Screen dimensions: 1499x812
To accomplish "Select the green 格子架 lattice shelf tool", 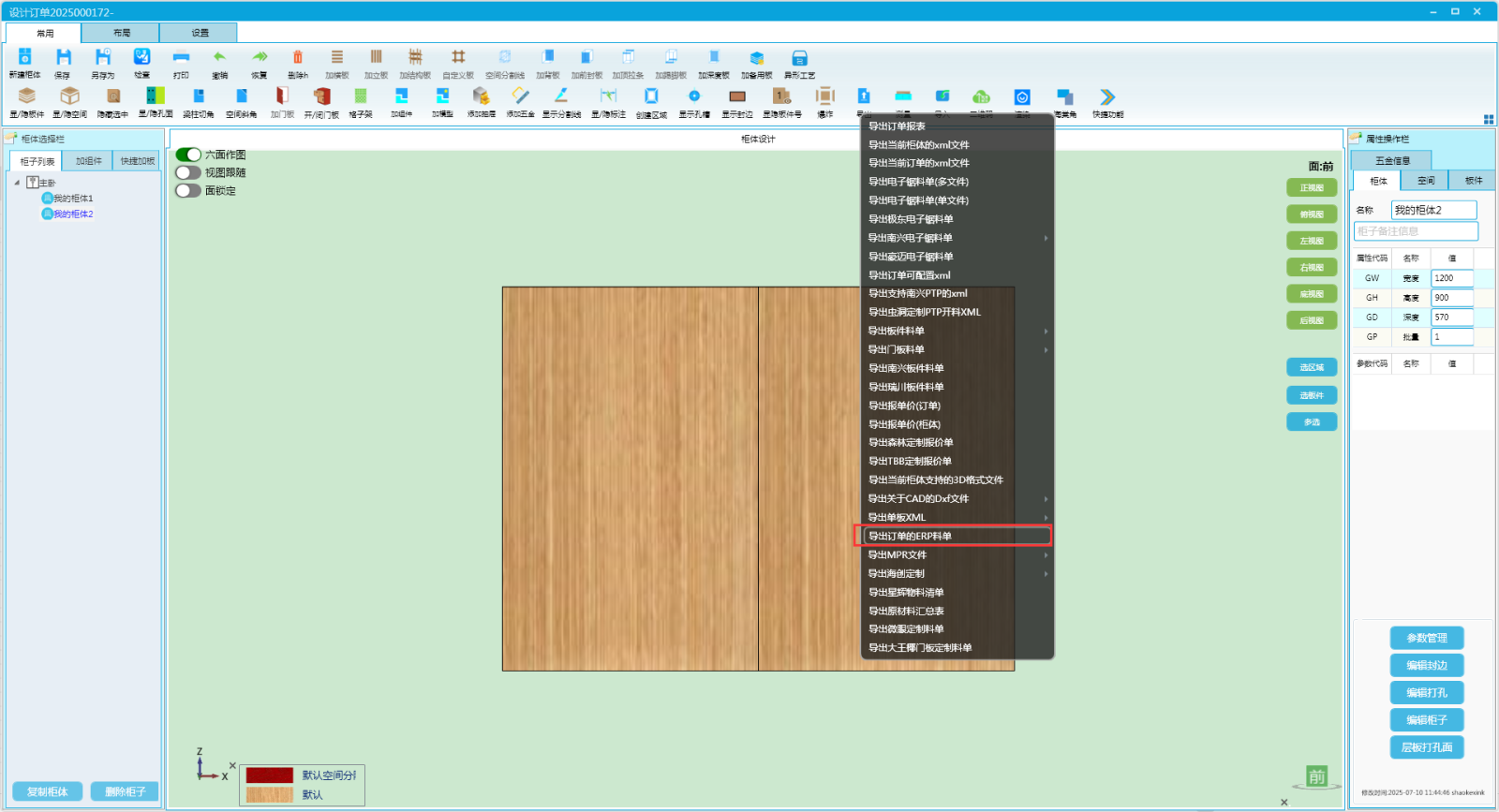I will coord(361,96).
